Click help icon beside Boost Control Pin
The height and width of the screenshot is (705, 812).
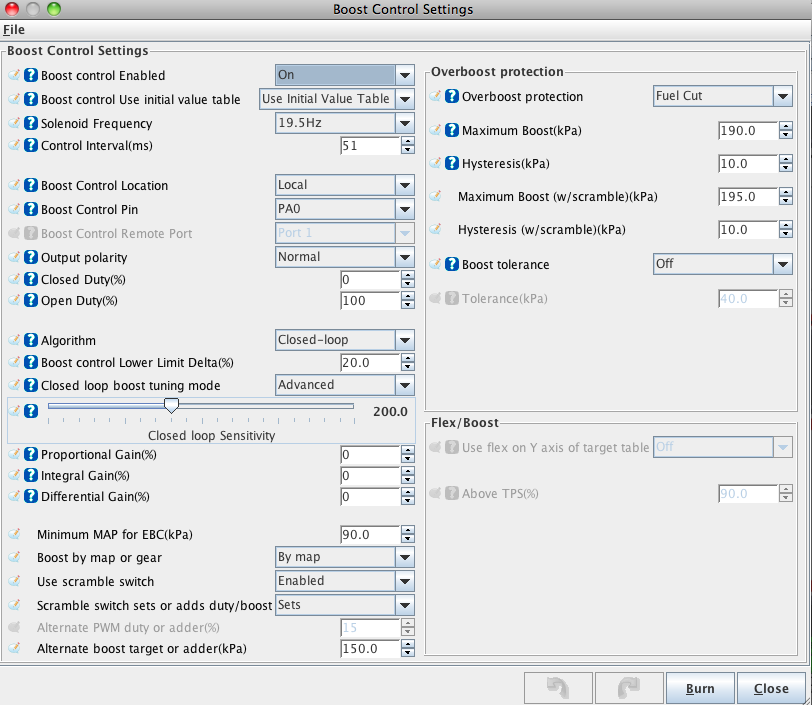click(31, 210)
